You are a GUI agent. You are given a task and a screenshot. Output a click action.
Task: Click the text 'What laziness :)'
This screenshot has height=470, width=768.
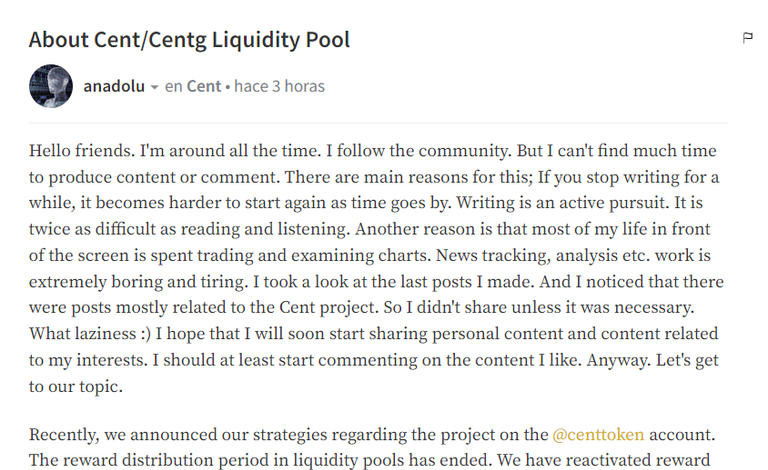pyautogui.click(x=90, y=333)
